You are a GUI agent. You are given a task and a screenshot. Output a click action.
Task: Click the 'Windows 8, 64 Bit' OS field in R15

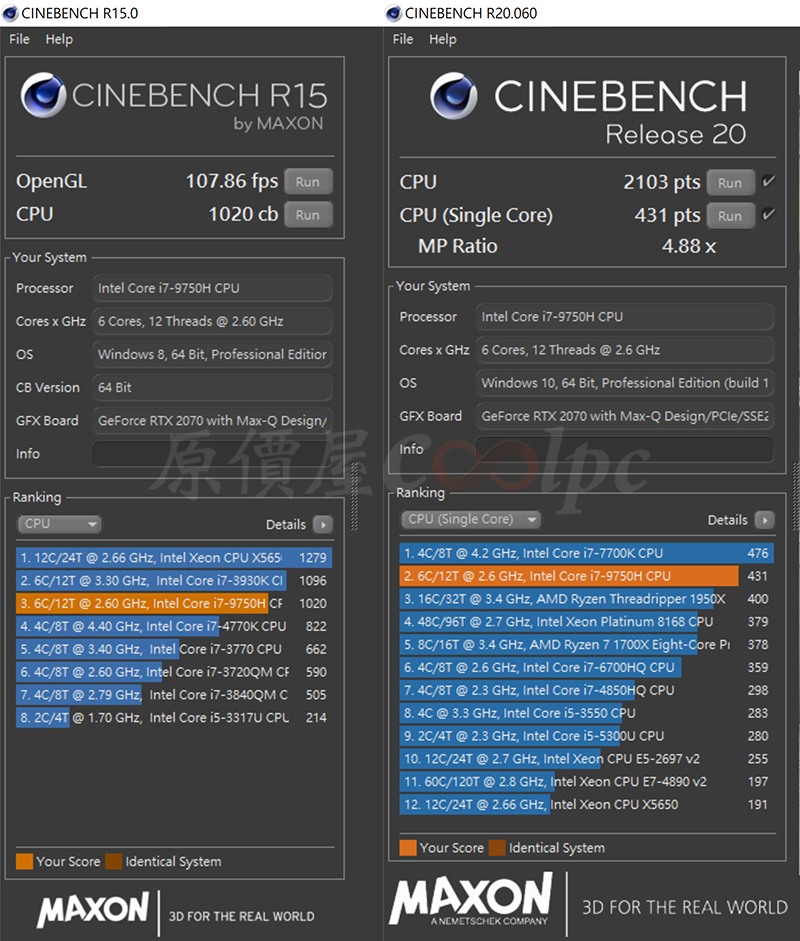coord(212,354)
